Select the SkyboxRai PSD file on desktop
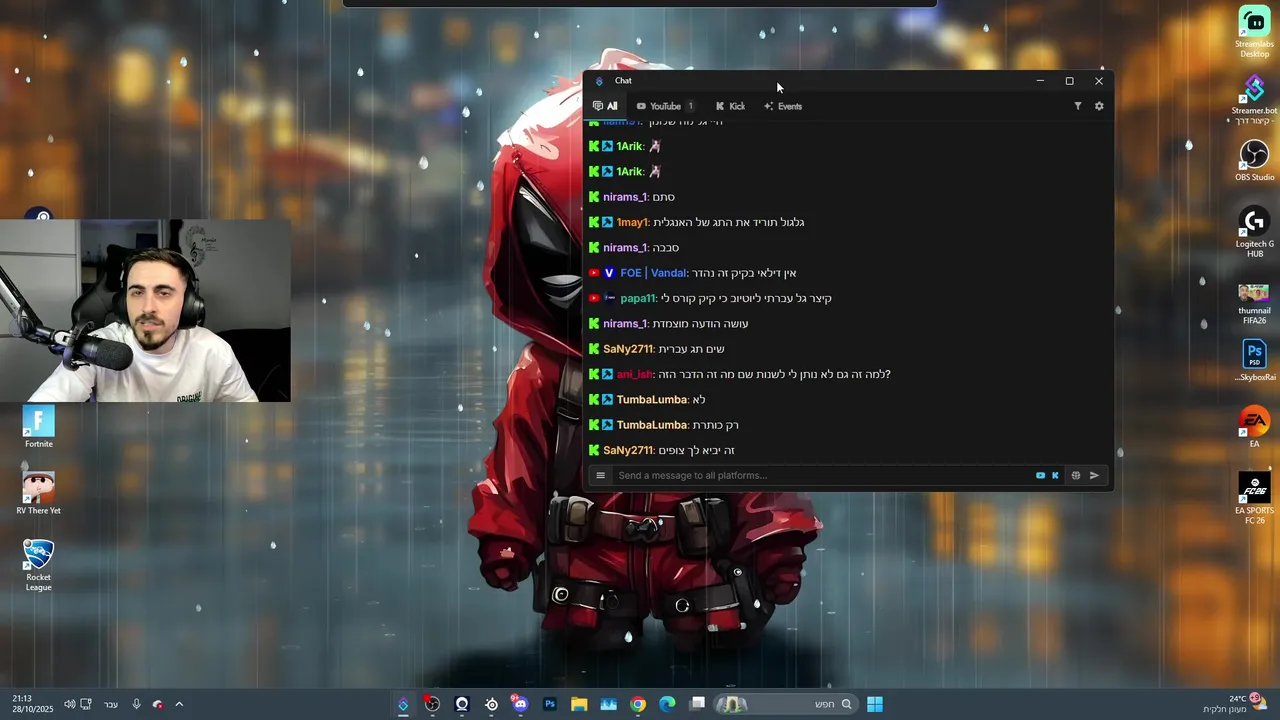This screenshot has height=720, width=1280. click(x=1254, y=361)
